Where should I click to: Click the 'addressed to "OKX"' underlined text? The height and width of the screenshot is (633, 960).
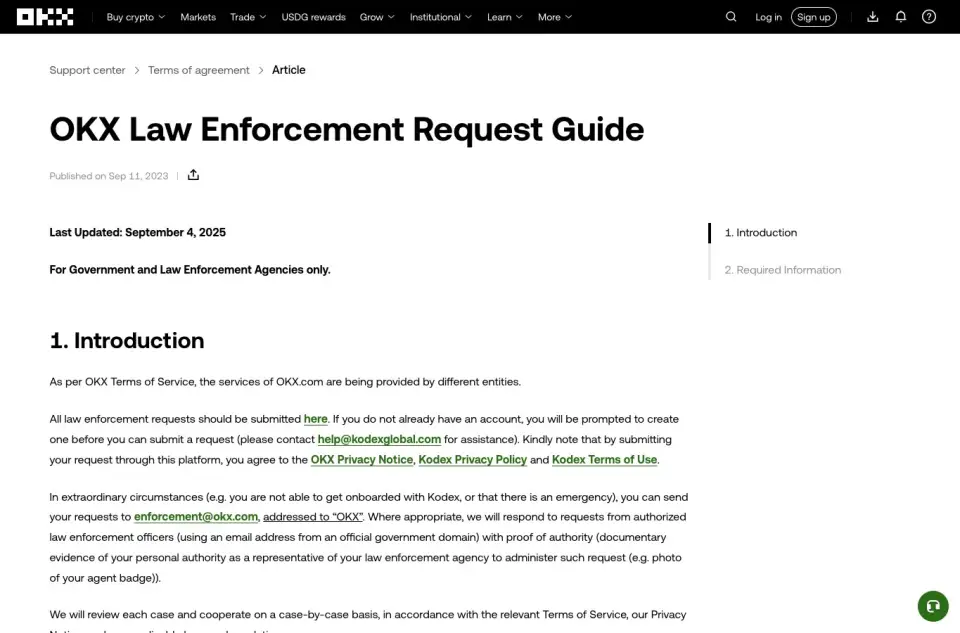313,517
